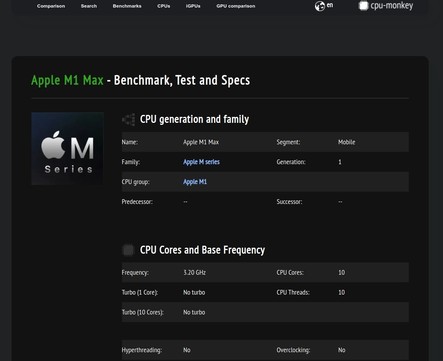Click the 3.20 GHz frequency value
Image resolution: width=443 pixels, height=361 pixels.
pyautogui.click(x=194, y=273)
